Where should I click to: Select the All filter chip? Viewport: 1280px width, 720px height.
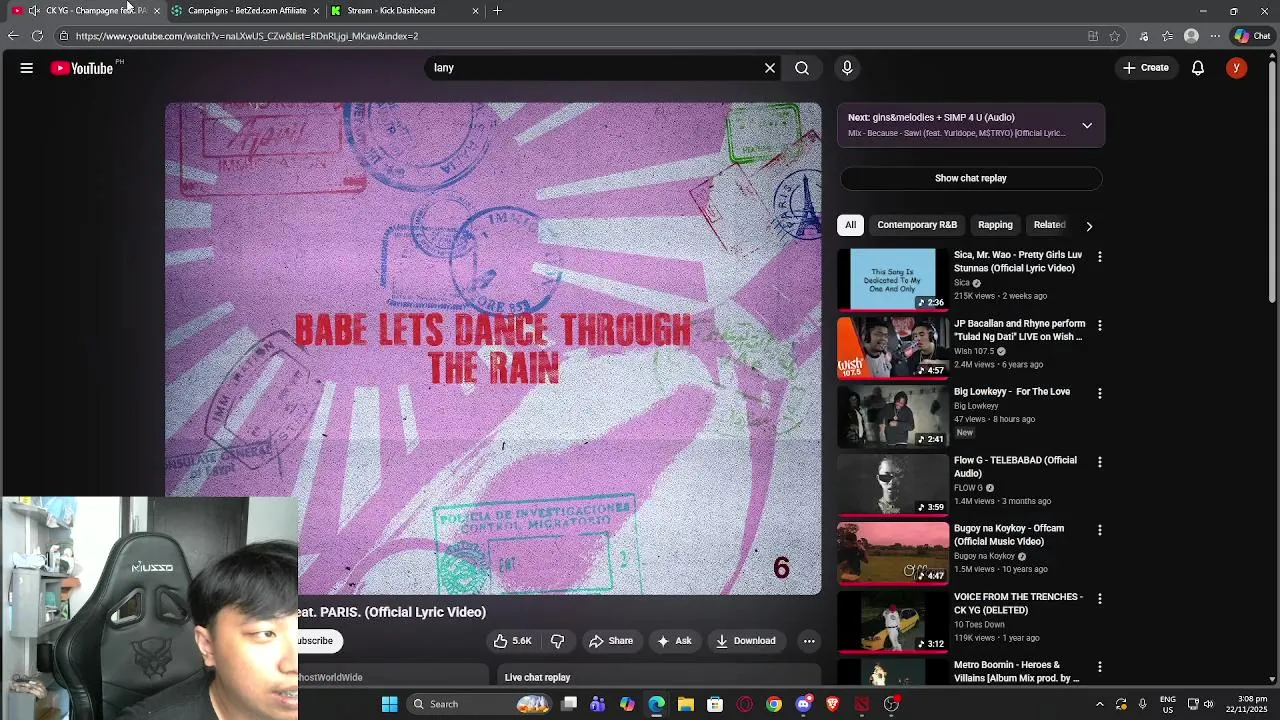pos(851,225)
